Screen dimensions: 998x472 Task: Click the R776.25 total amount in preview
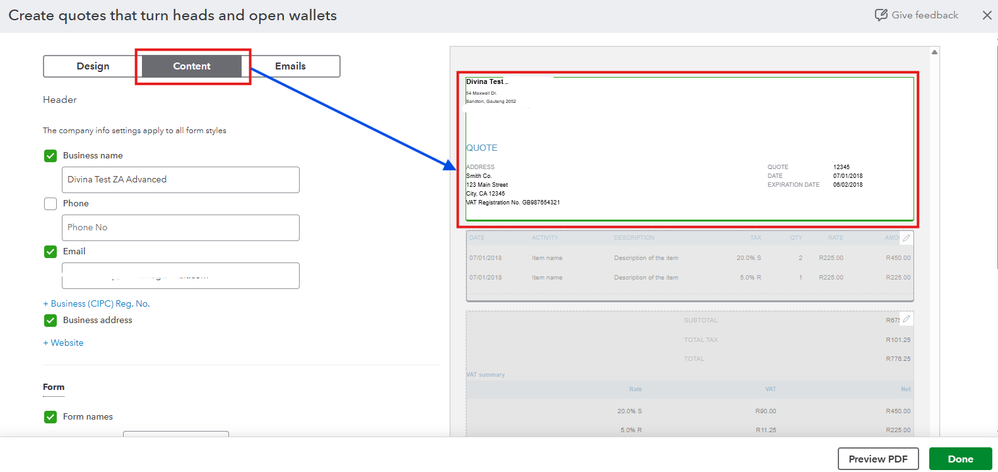(898, 359)
